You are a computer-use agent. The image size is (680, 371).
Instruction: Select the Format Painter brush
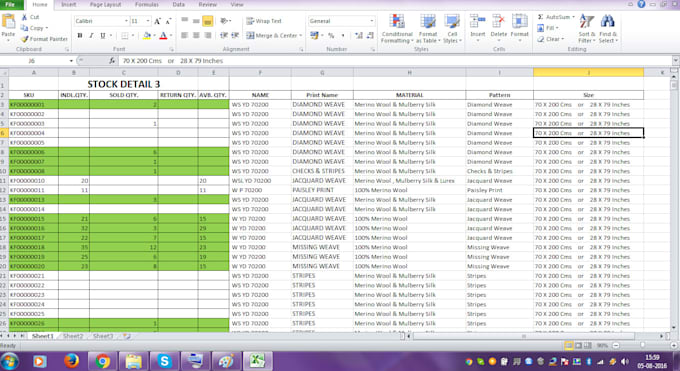[x=25, y=39]
